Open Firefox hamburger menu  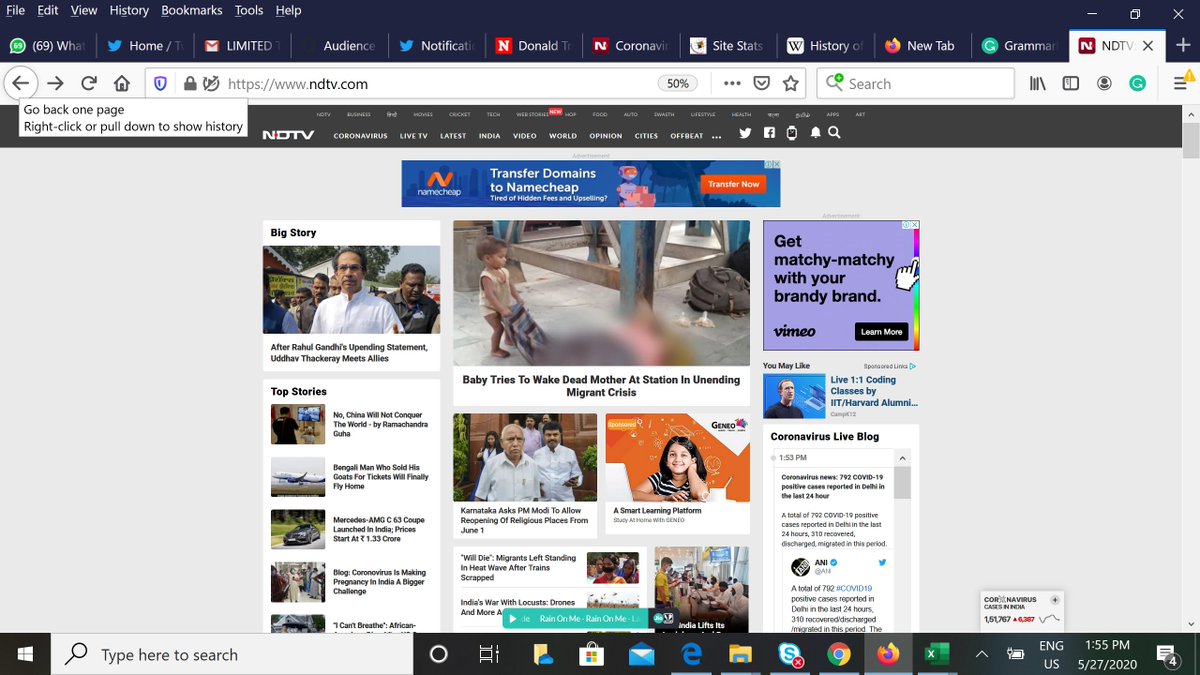coord(1180,84)
